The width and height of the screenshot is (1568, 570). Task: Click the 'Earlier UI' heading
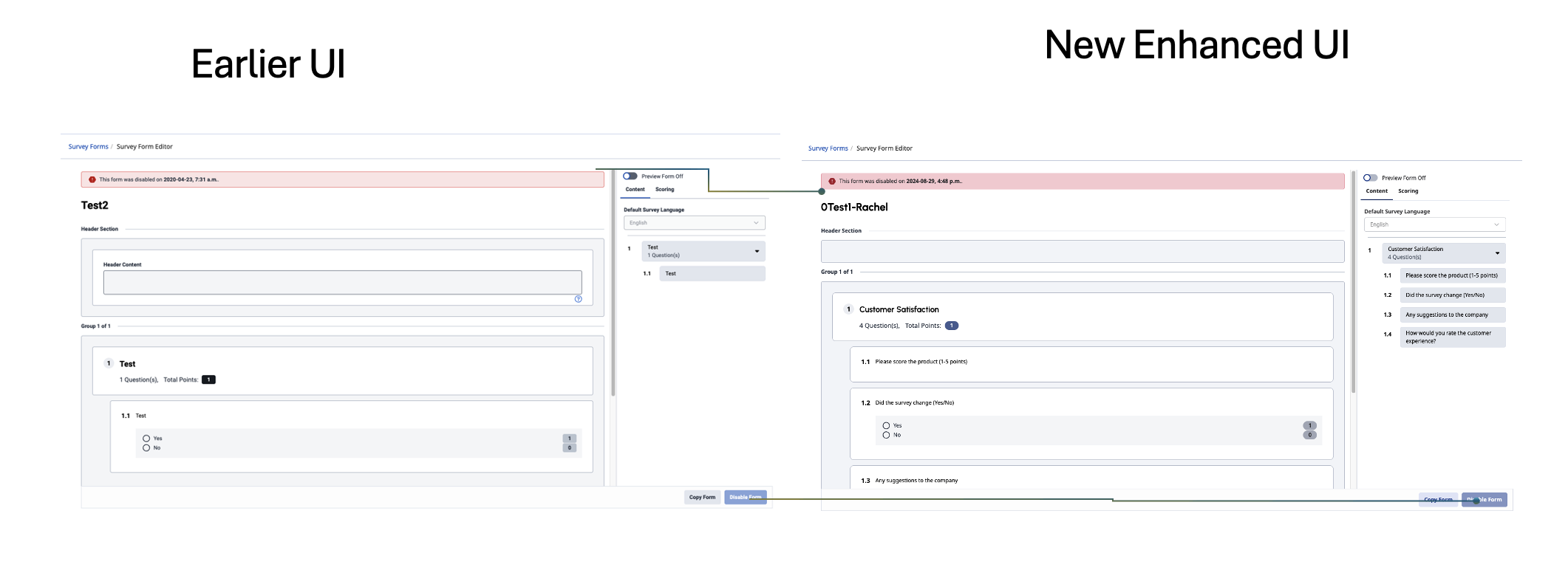[x=268, y=63]
